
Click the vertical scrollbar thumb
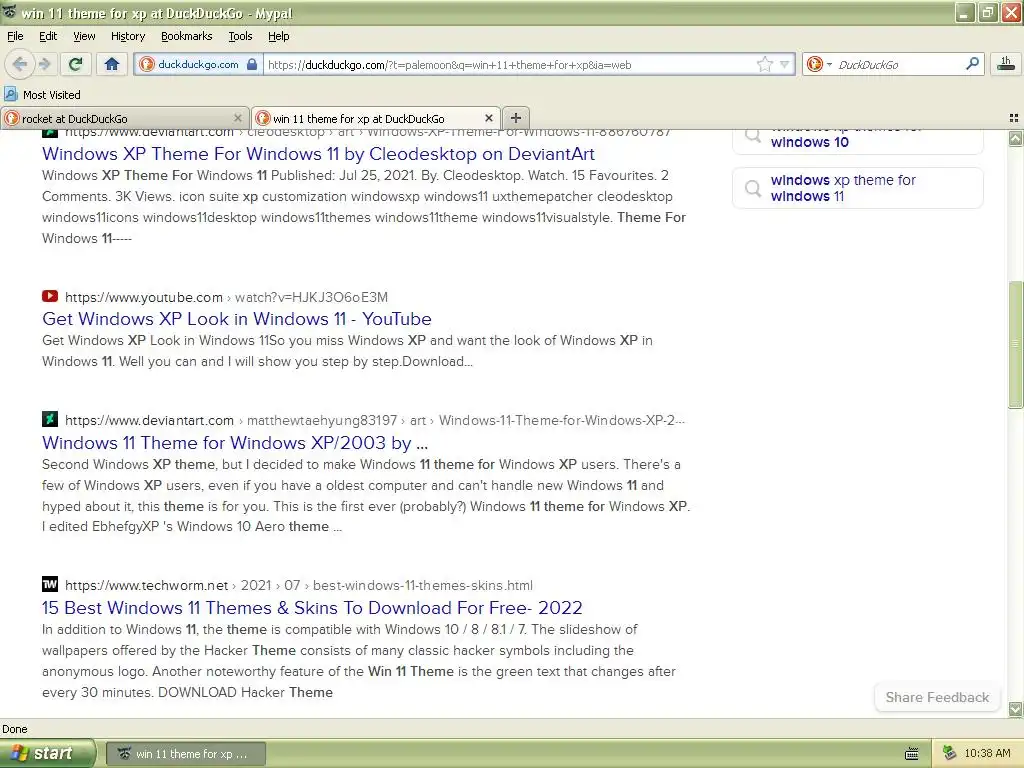pos(1015,344)
